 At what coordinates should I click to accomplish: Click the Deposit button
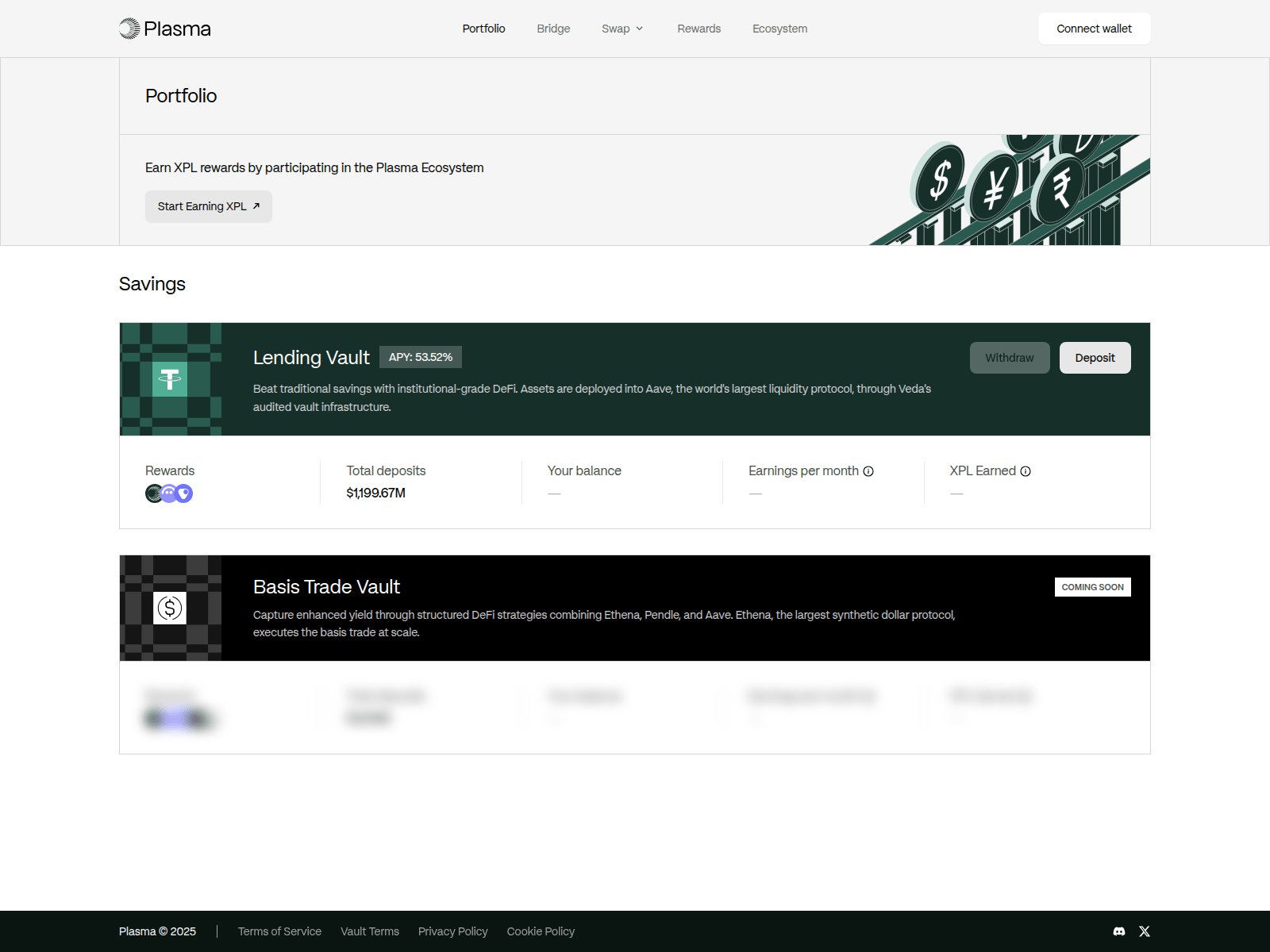coord(1095,358)
